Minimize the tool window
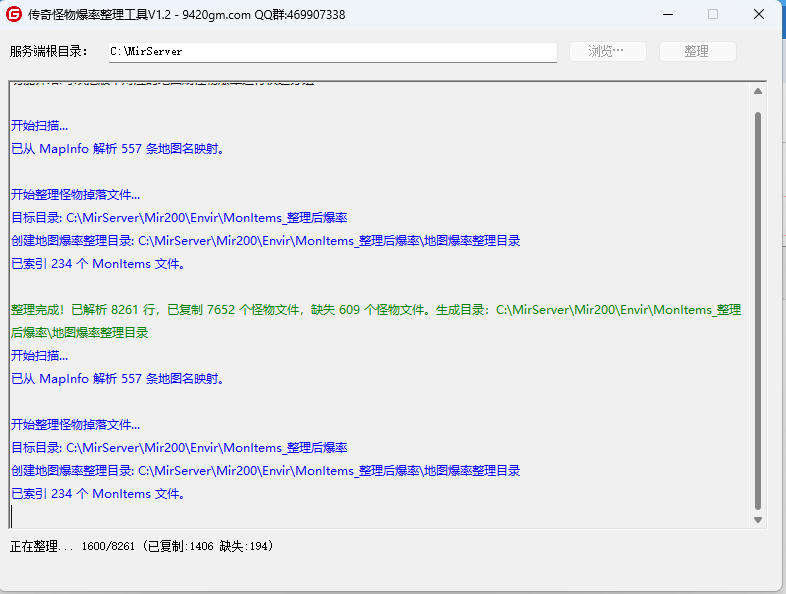786x594 pixels. [668, 15]
